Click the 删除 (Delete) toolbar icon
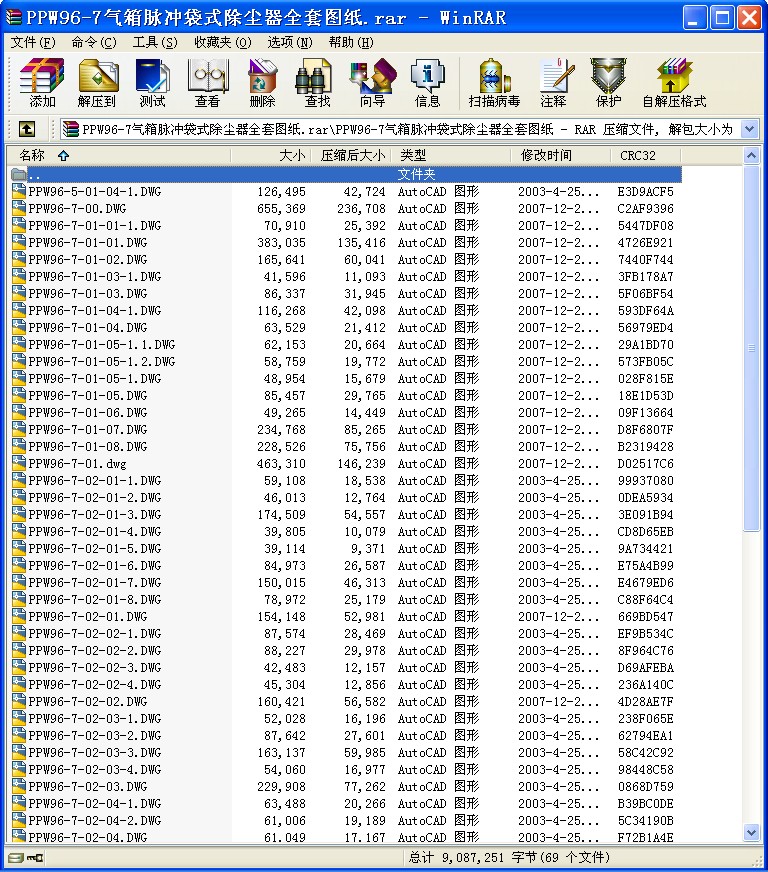 pos(262,83)
